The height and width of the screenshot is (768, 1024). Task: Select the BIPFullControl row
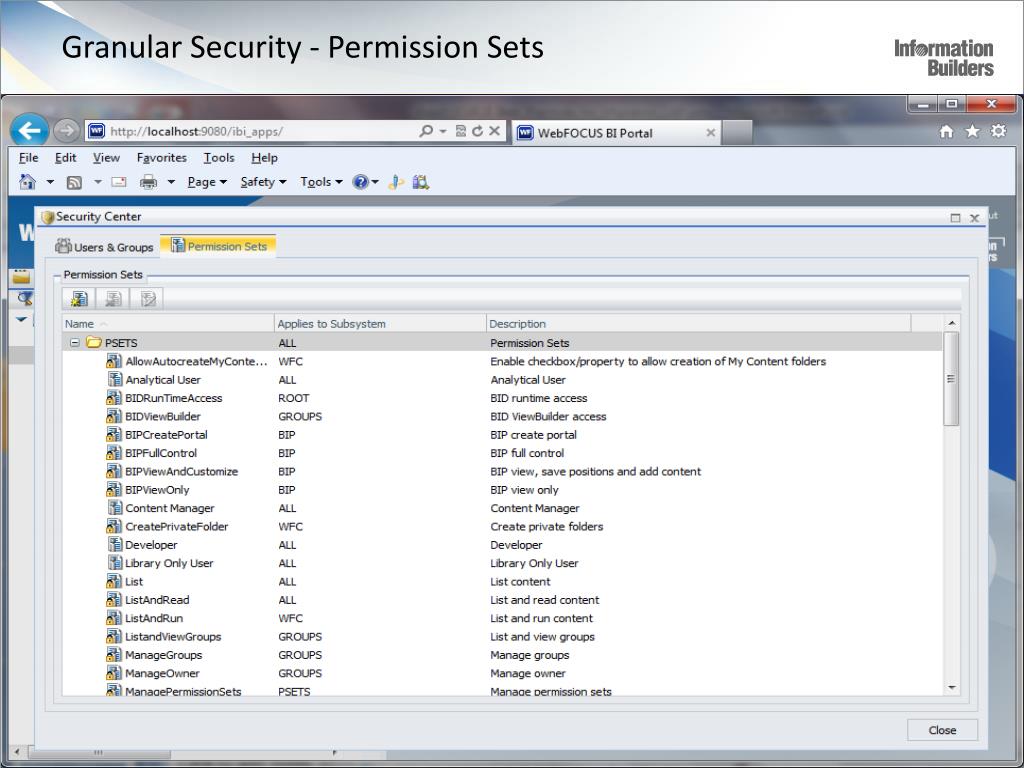point(502,453)
